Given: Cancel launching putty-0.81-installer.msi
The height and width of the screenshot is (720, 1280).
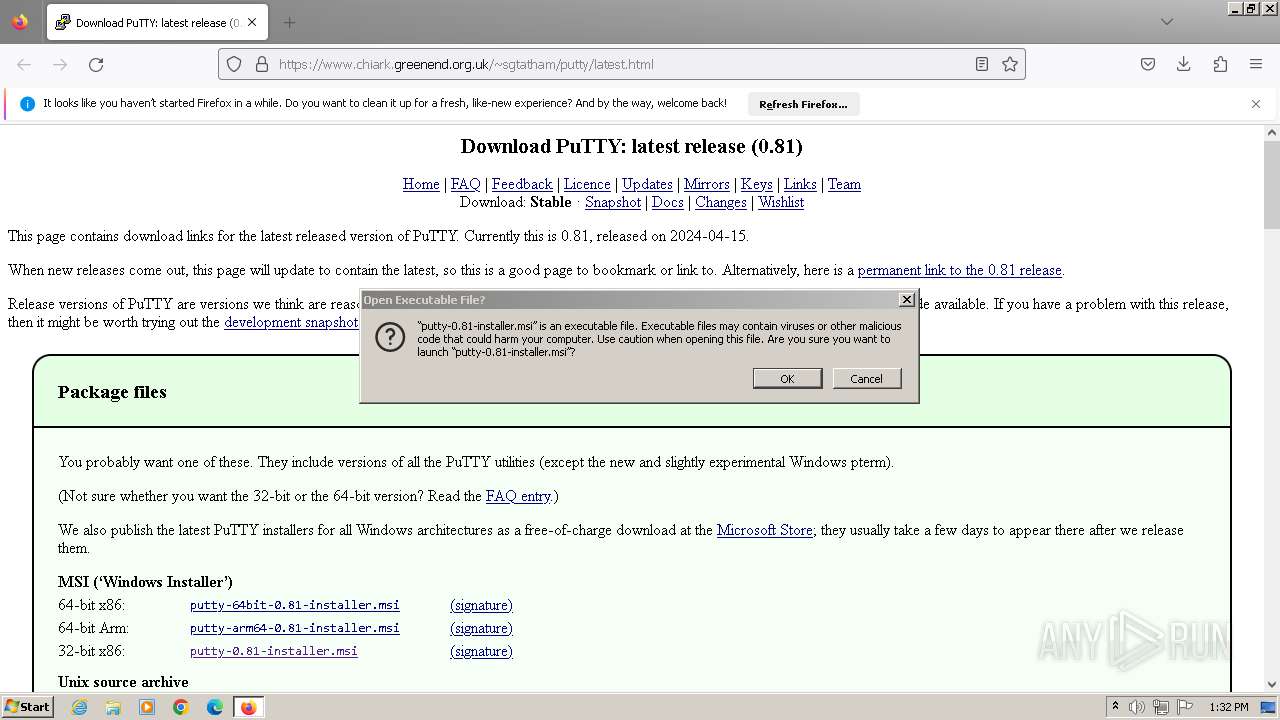Looking at the screenshot, I should [x=866, y=378].
